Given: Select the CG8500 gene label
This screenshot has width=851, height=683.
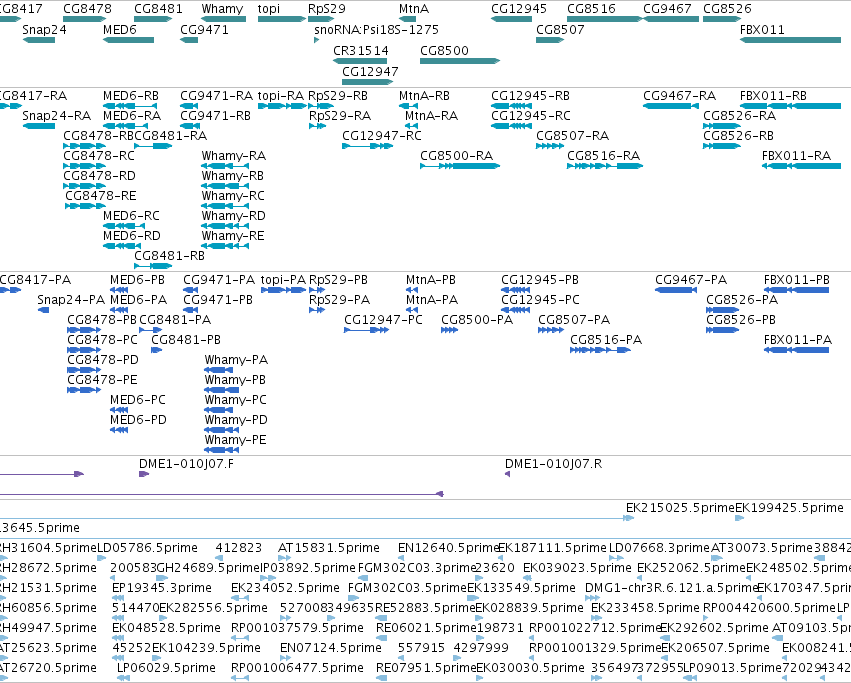Looking at the screenshot, I should click(444, 51).
